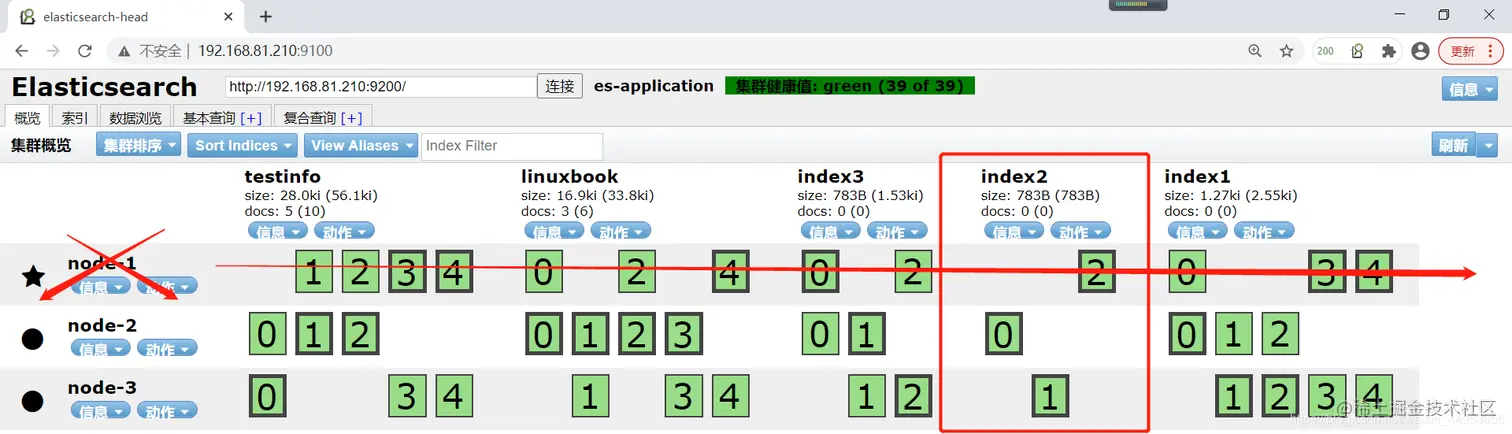
Task: Switch to the 数据浏览 tab
Action: click(x=135, y=117)
